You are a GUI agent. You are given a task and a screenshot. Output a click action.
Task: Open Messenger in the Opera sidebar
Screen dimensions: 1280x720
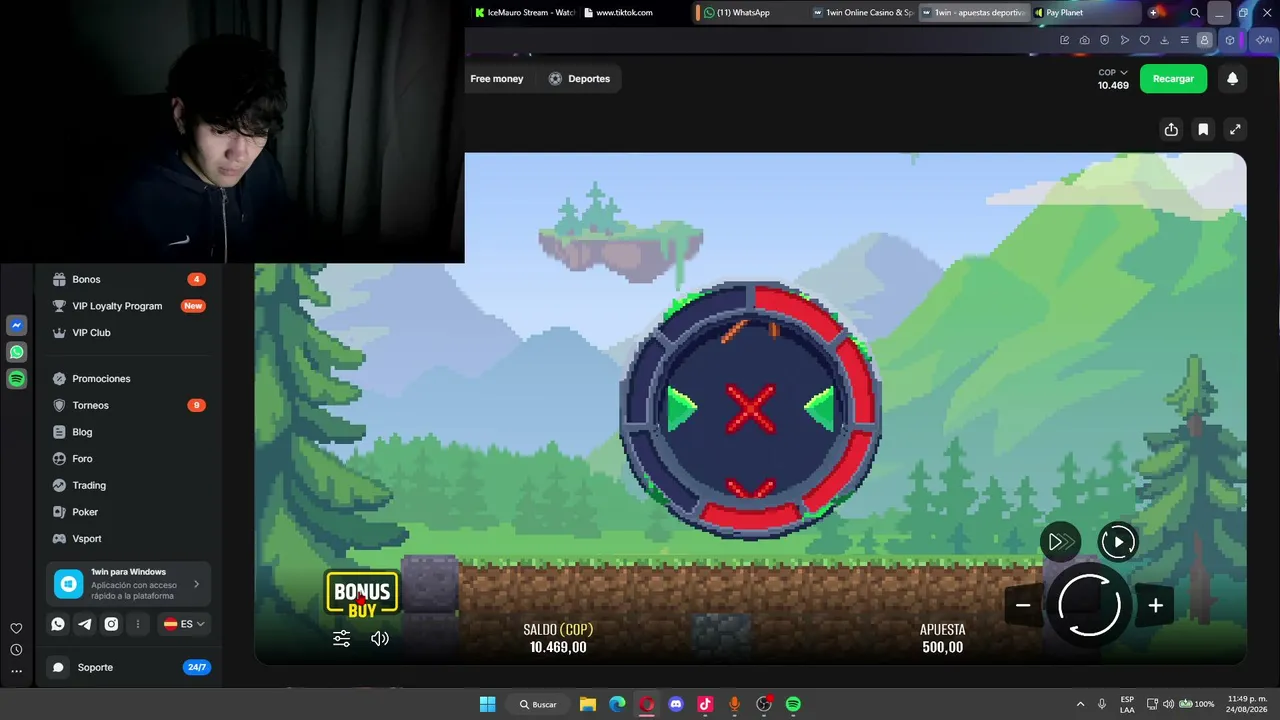[x=16, y=326]
